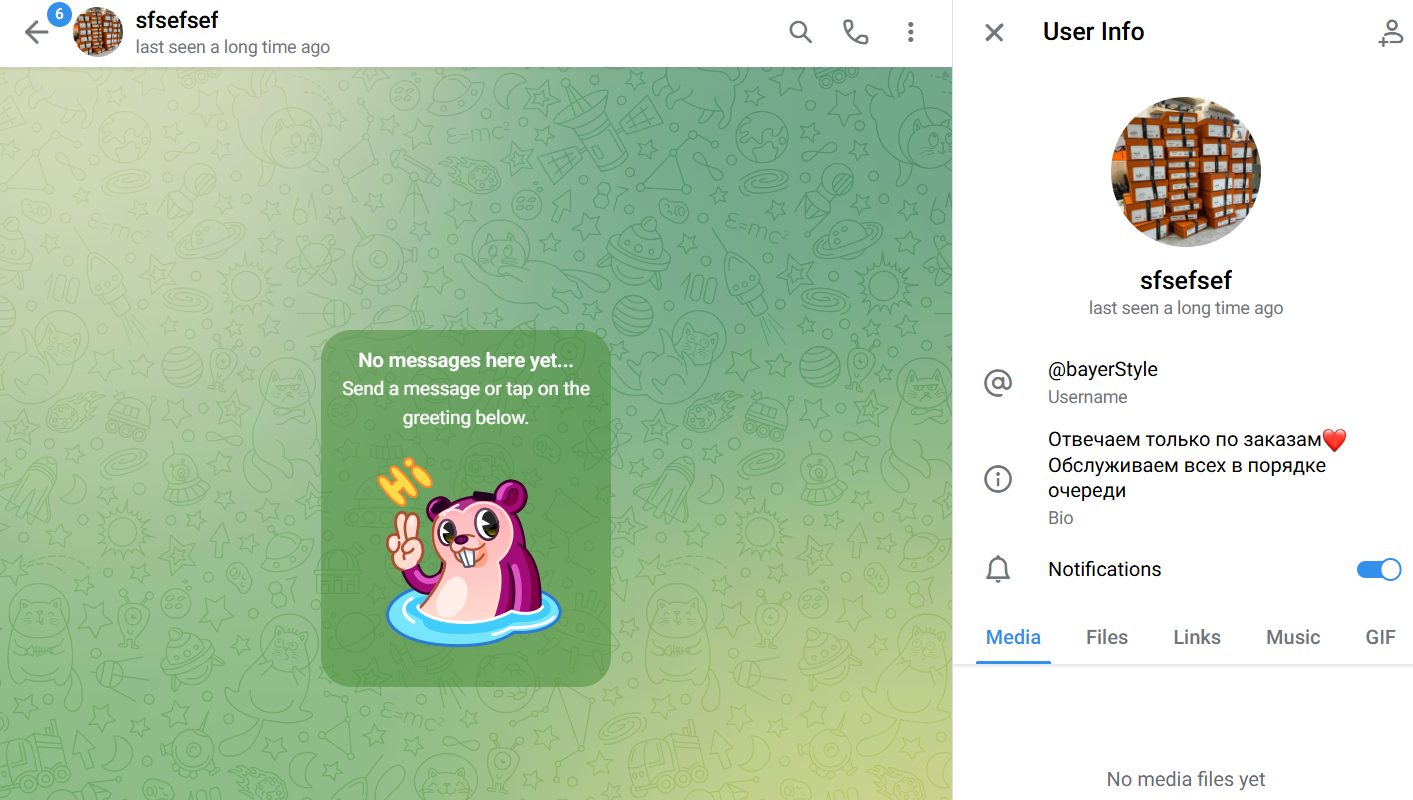
Task: Click the username at-sign icon
Action: point(998,382)
